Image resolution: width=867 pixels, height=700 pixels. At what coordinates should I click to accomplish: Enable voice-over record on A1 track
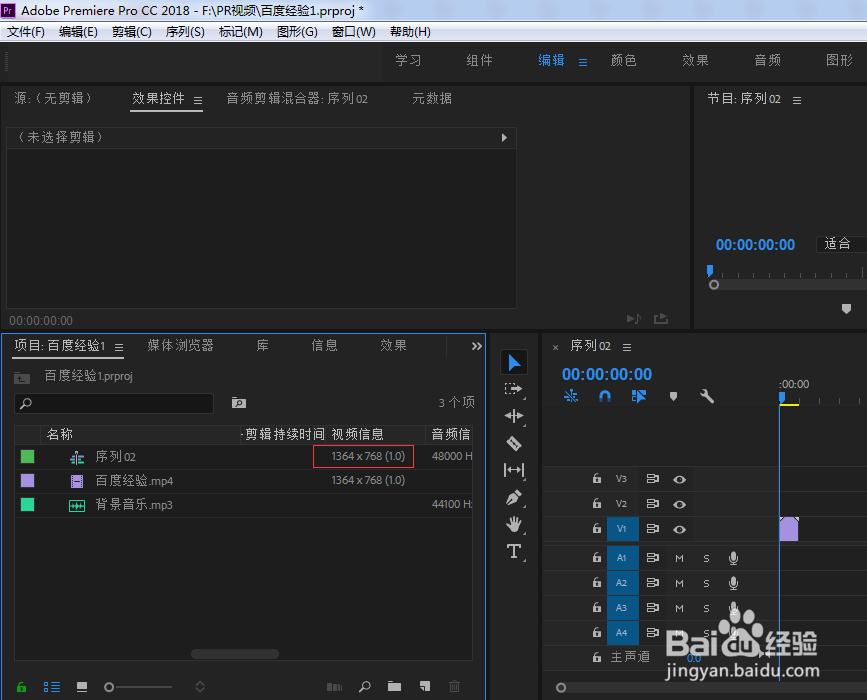tap(733, 558)
